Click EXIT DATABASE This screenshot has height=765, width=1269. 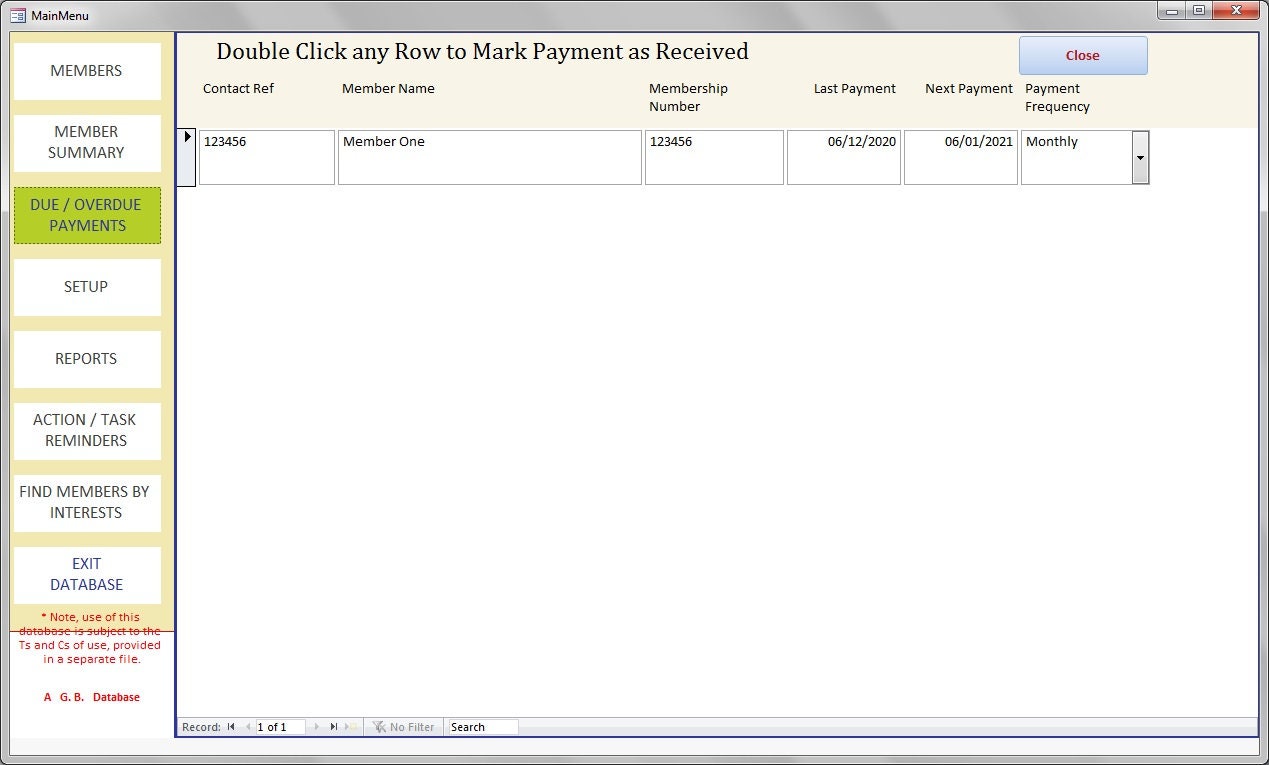pos(86,574)
